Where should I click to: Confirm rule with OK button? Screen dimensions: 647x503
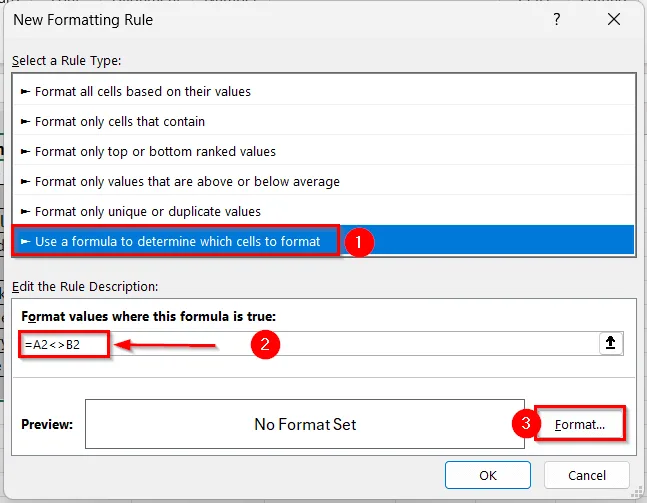click(488, 475)
